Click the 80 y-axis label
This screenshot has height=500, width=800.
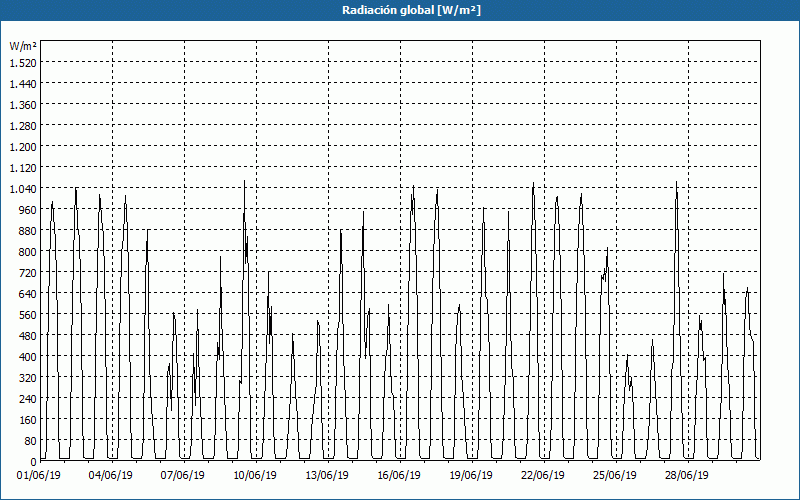click(30, 441)
